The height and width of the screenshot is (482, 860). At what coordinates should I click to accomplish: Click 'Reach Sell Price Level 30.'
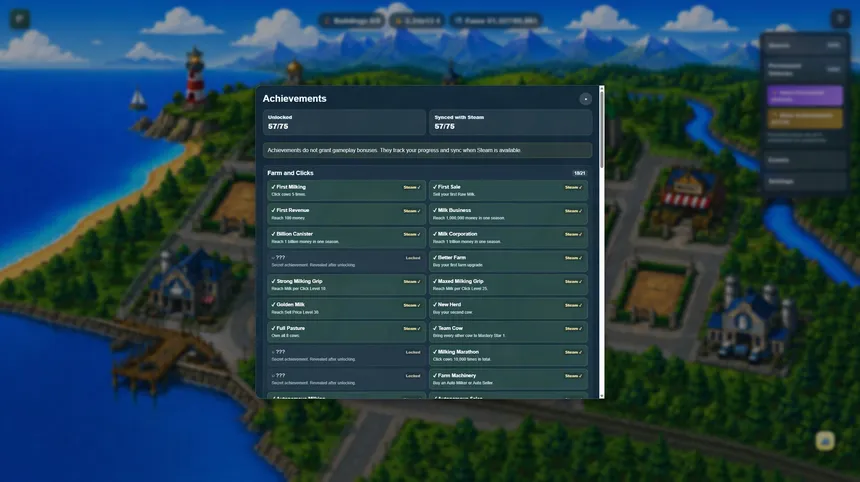click(295, 313)
